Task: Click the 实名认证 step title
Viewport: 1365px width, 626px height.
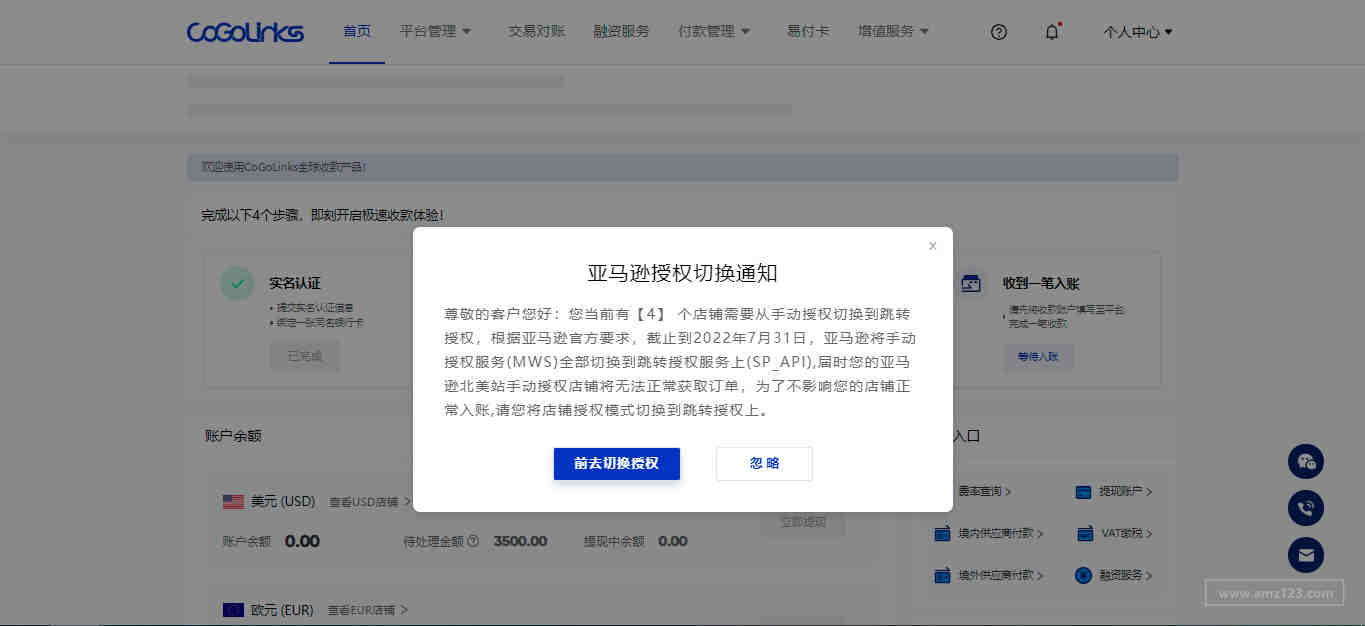Action: [x=295, y=283]
